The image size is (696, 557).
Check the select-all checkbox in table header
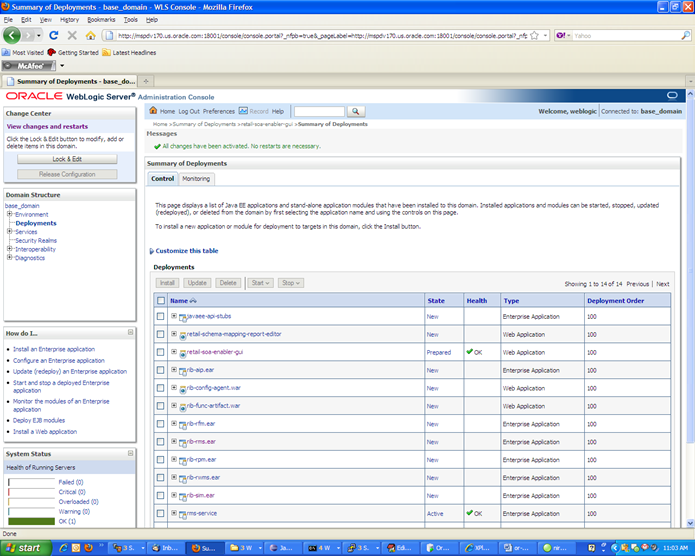tap(161, 300)
